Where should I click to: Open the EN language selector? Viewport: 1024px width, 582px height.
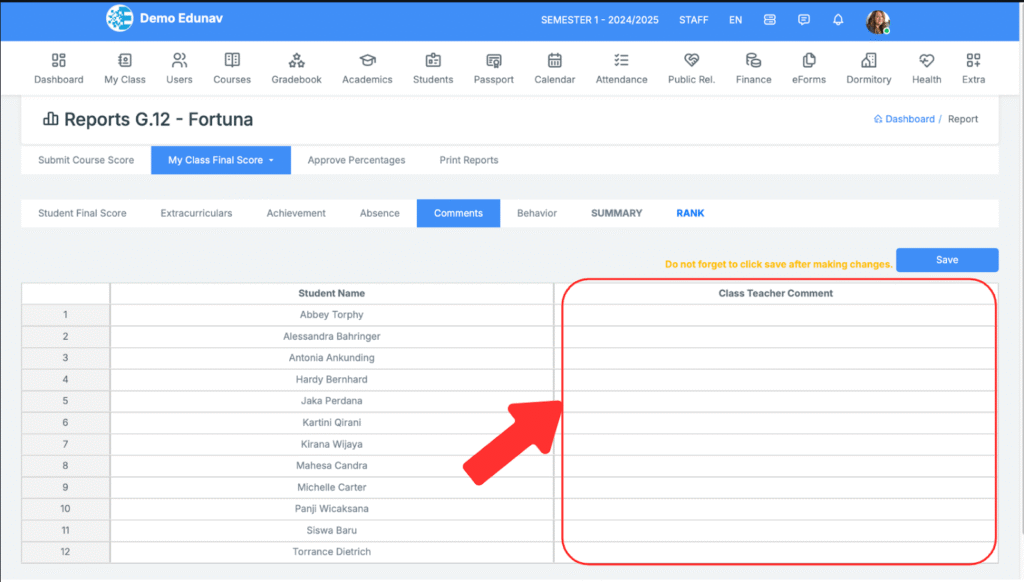tap(735, 20)
